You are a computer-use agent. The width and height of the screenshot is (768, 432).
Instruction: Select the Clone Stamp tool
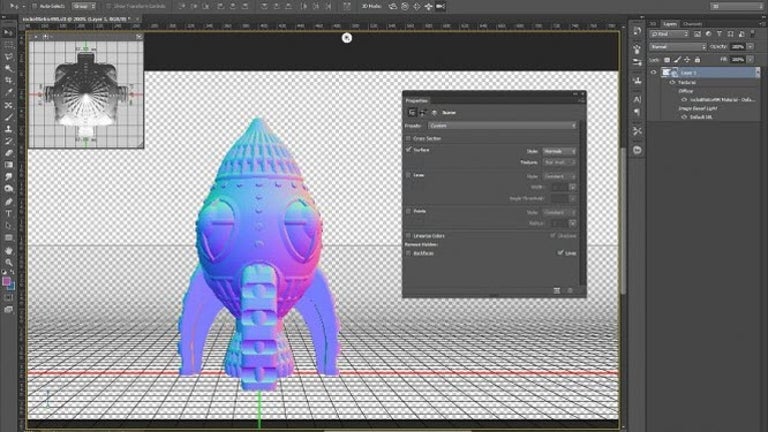coord(8,129)
